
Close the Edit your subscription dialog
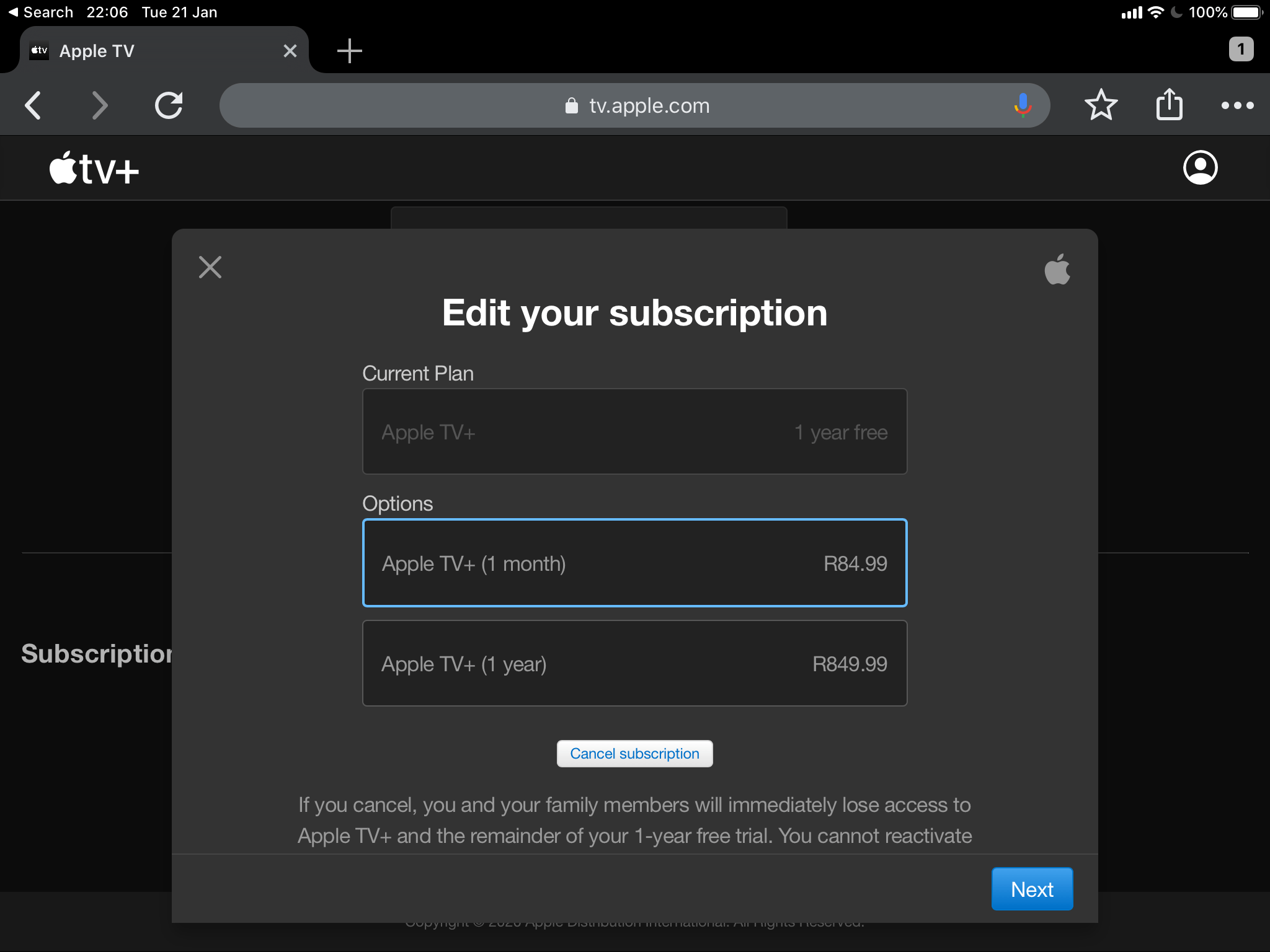tap(210, 267)
